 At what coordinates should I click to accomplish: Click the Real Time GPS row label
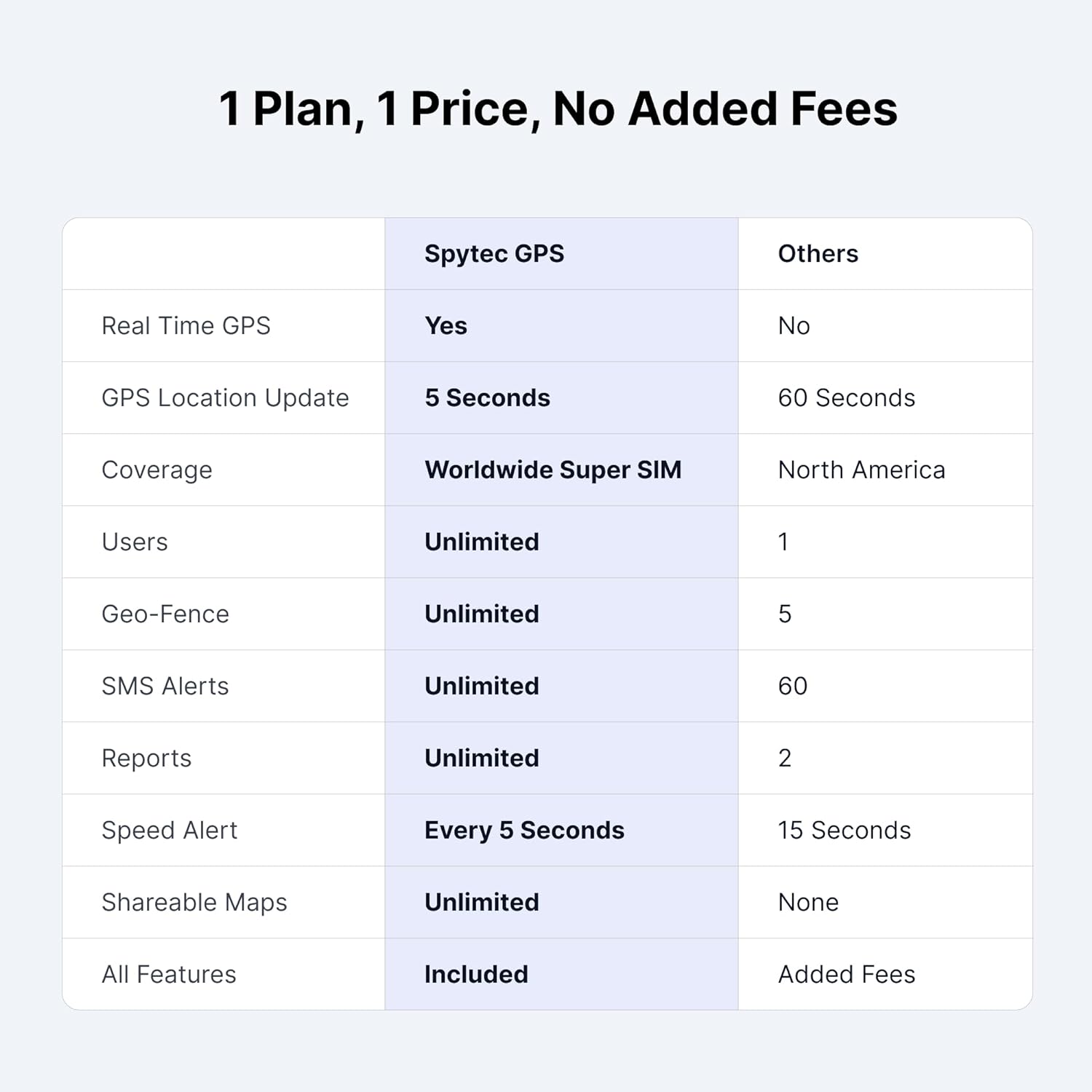click(x=186, y=325)
